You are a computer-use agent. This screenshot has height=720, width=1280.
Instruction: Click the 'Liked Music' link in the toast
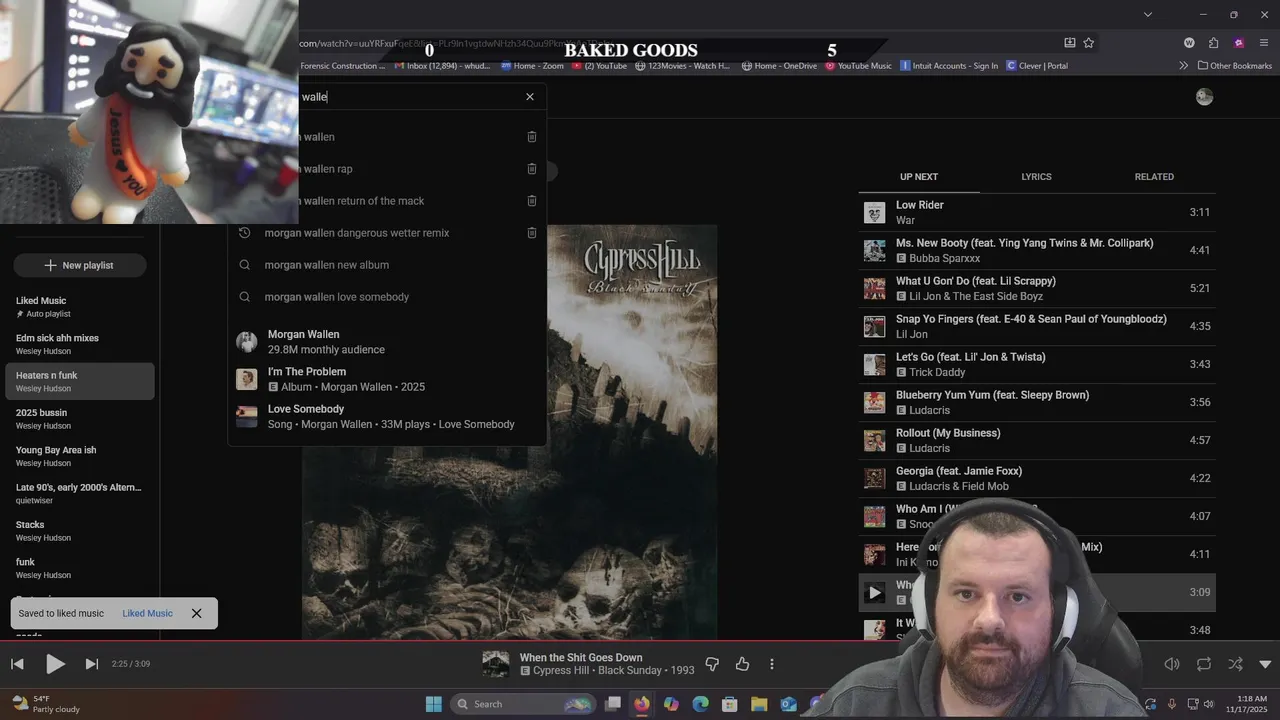147,613
